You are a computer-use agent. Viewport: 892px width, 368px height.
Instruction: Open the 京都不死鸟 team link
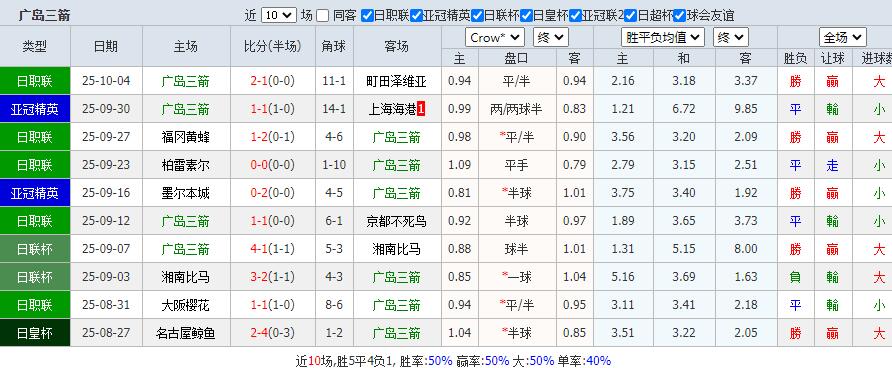397,221
